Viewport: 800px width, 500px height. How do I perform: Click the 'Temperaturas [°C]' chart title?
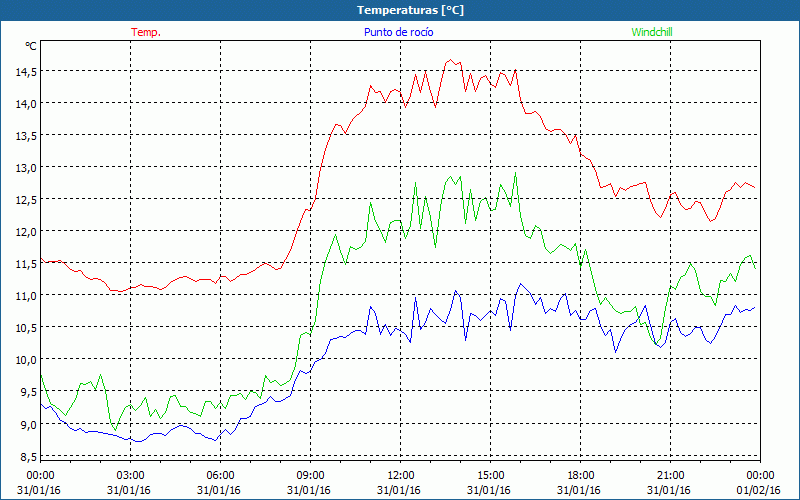pos(410,10)
